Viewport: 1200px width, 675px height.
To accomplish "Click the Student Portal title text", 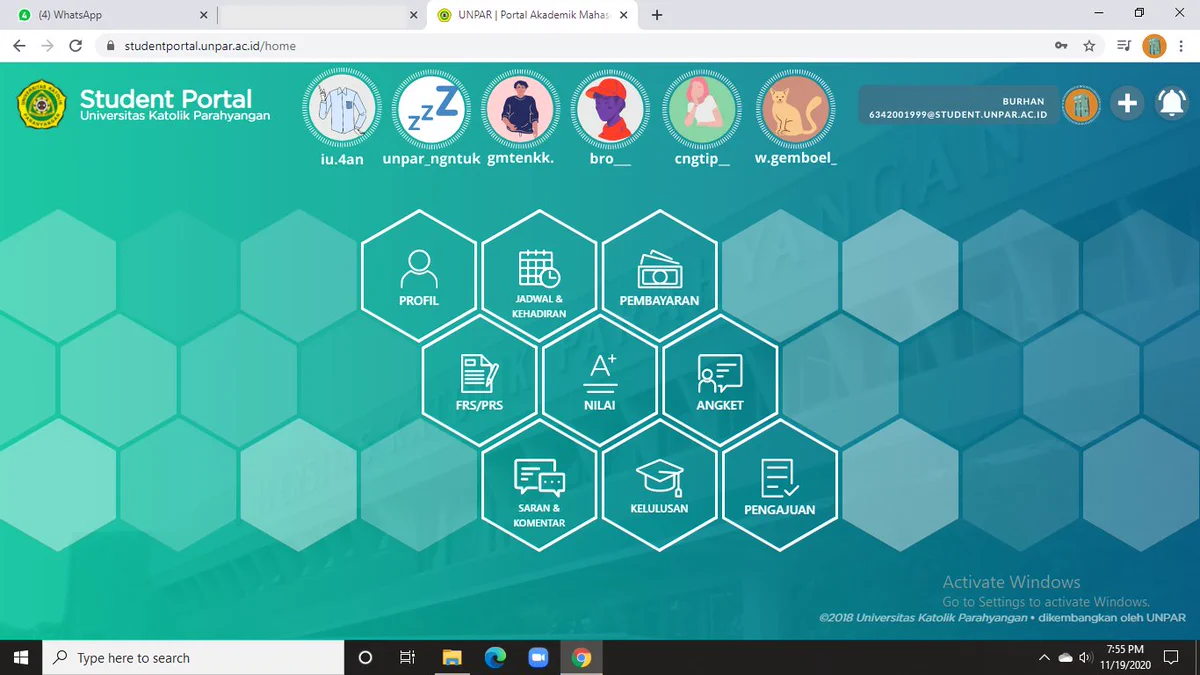I will tap(166, 98).
